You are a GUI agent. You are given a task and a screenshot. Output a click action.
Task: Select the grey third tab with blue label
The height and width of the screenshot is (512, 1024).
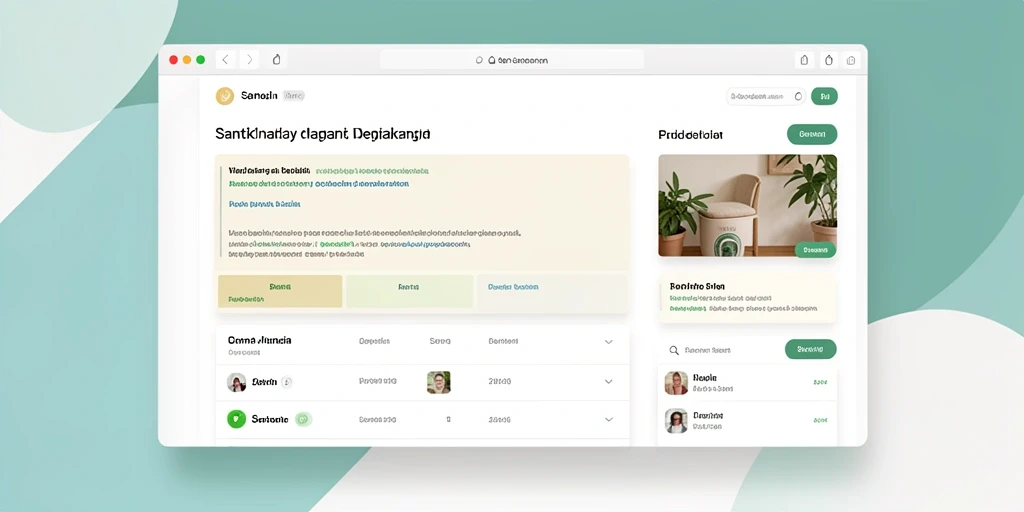pyautogui.click(x=552, y=291)
